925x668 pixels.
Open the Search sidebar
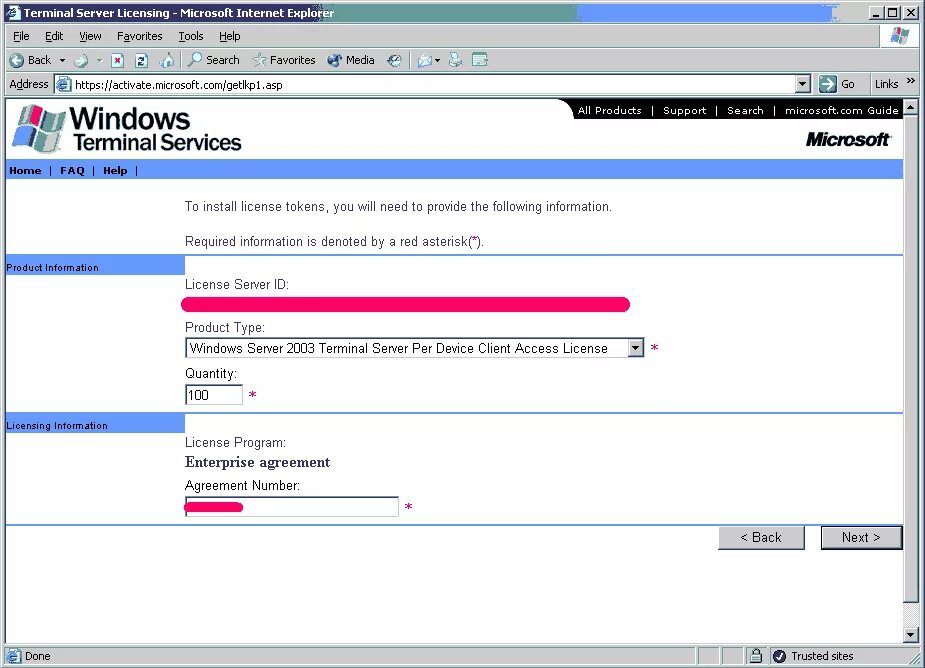212,60
